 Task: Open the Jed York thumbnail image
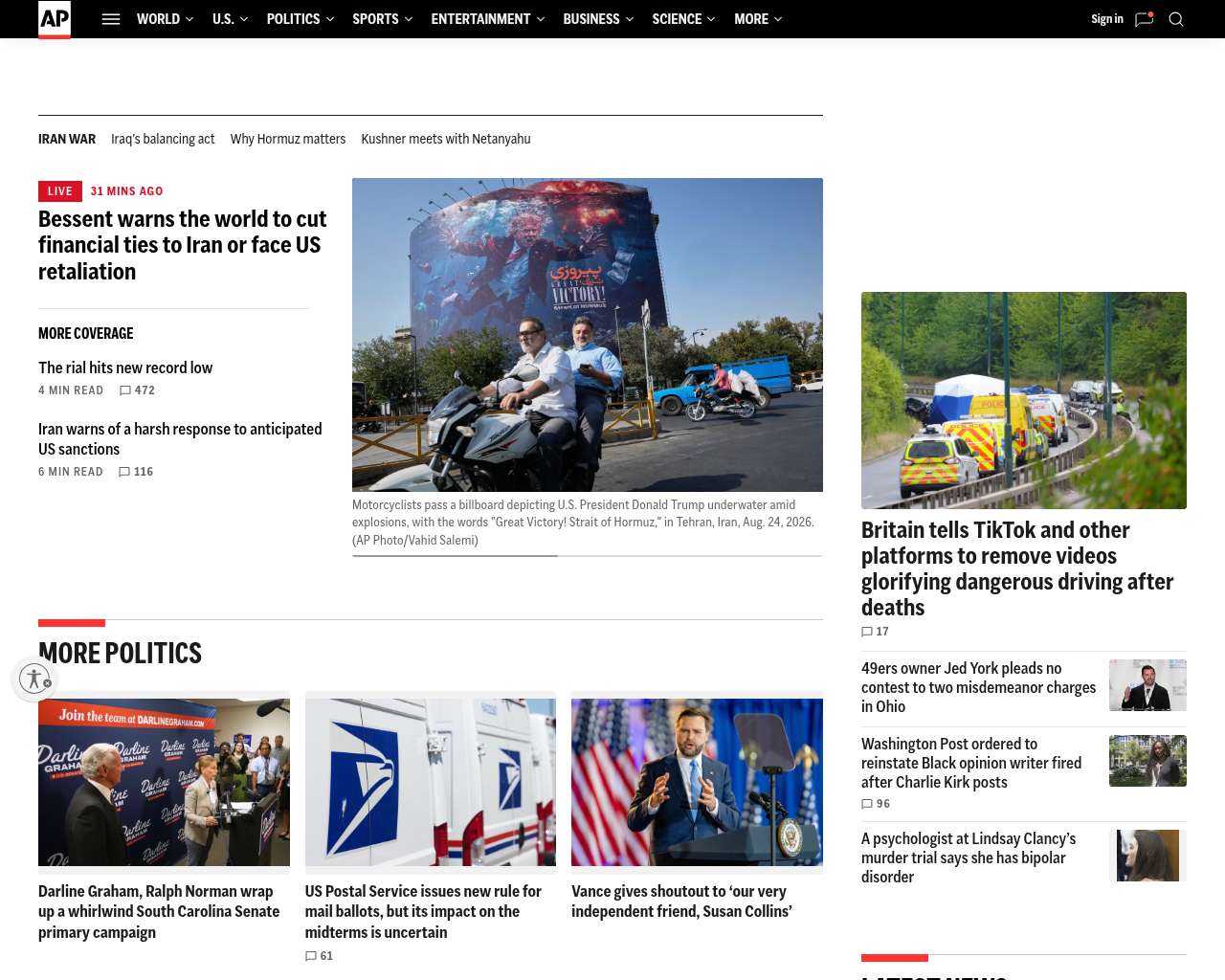click(x=1147, y=685)
